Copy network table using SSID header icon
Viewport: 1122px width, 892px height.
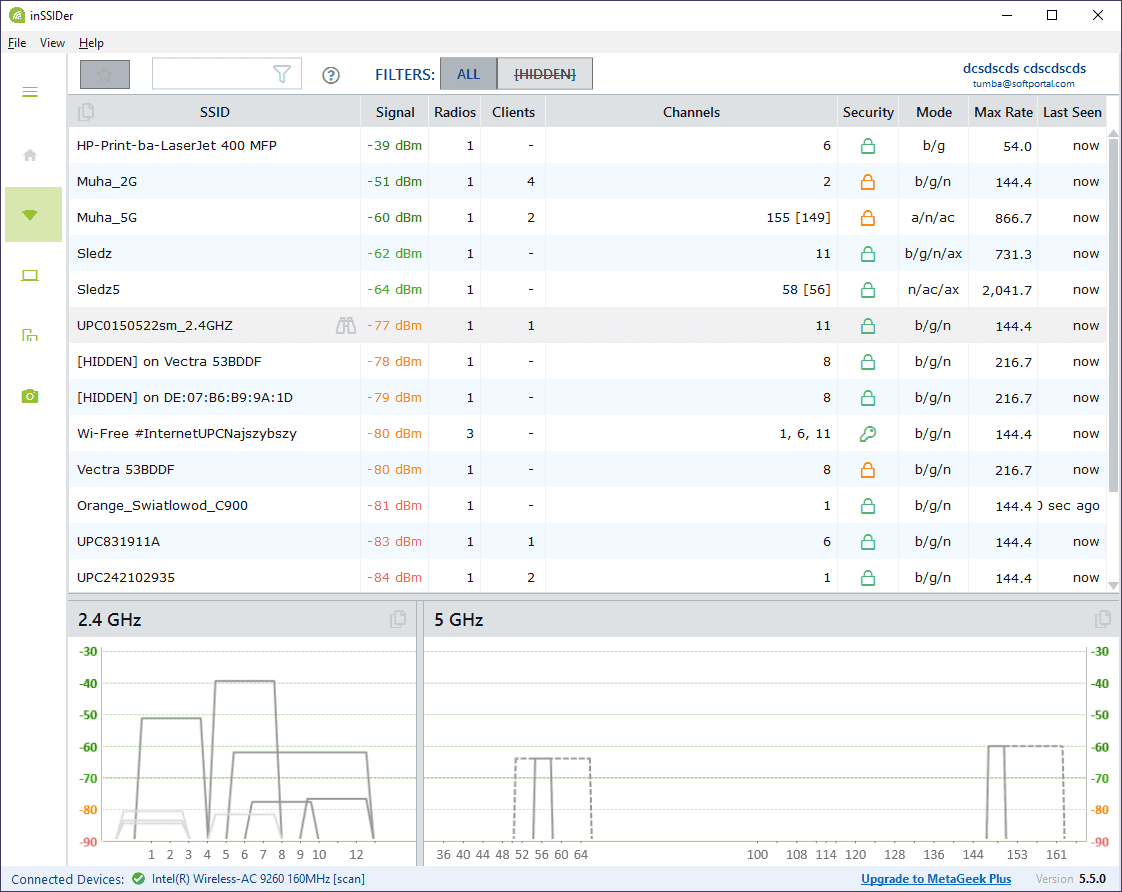tap(86, 112)
